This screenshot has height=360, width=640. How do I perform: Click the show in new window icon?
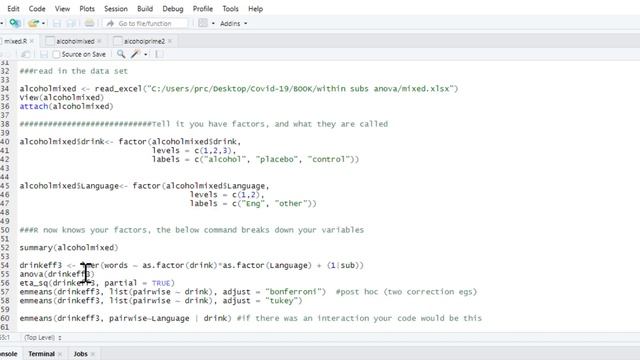tap(26, 54)
